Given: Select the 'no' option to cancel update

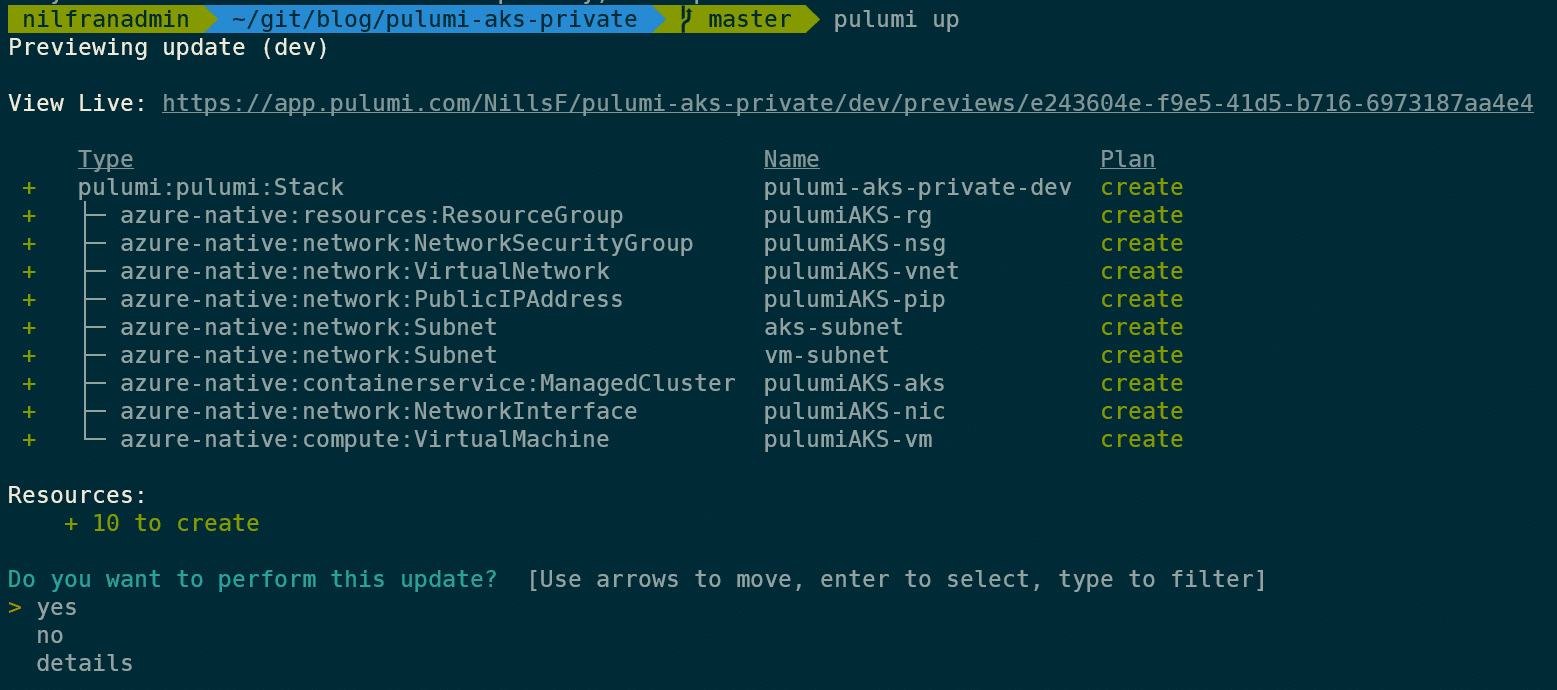Looking at the screenshot, I should click(x=50, y=635).
